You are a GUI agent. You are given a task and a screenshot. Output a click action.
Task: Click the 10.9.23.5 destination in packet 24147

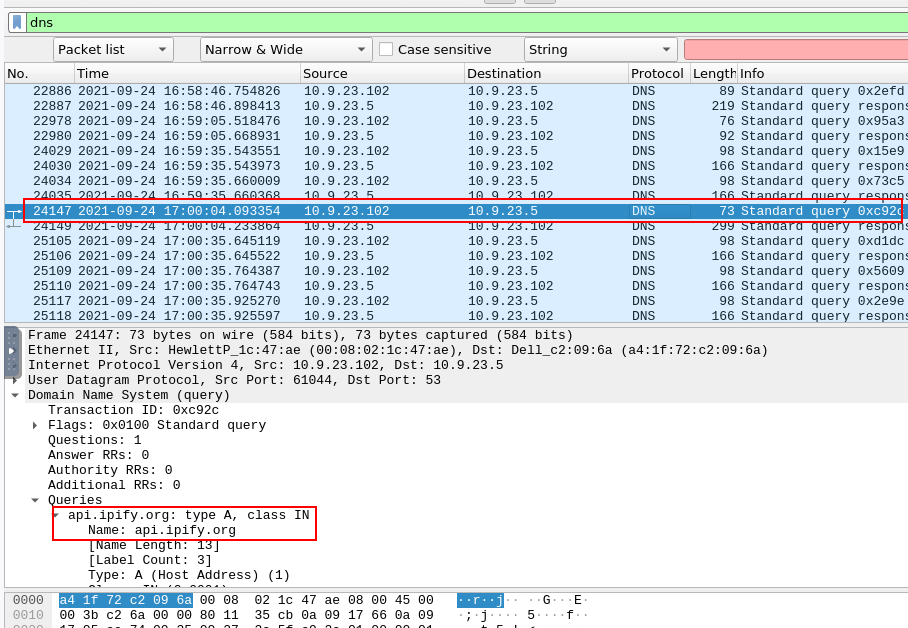(x=503, y=211)
